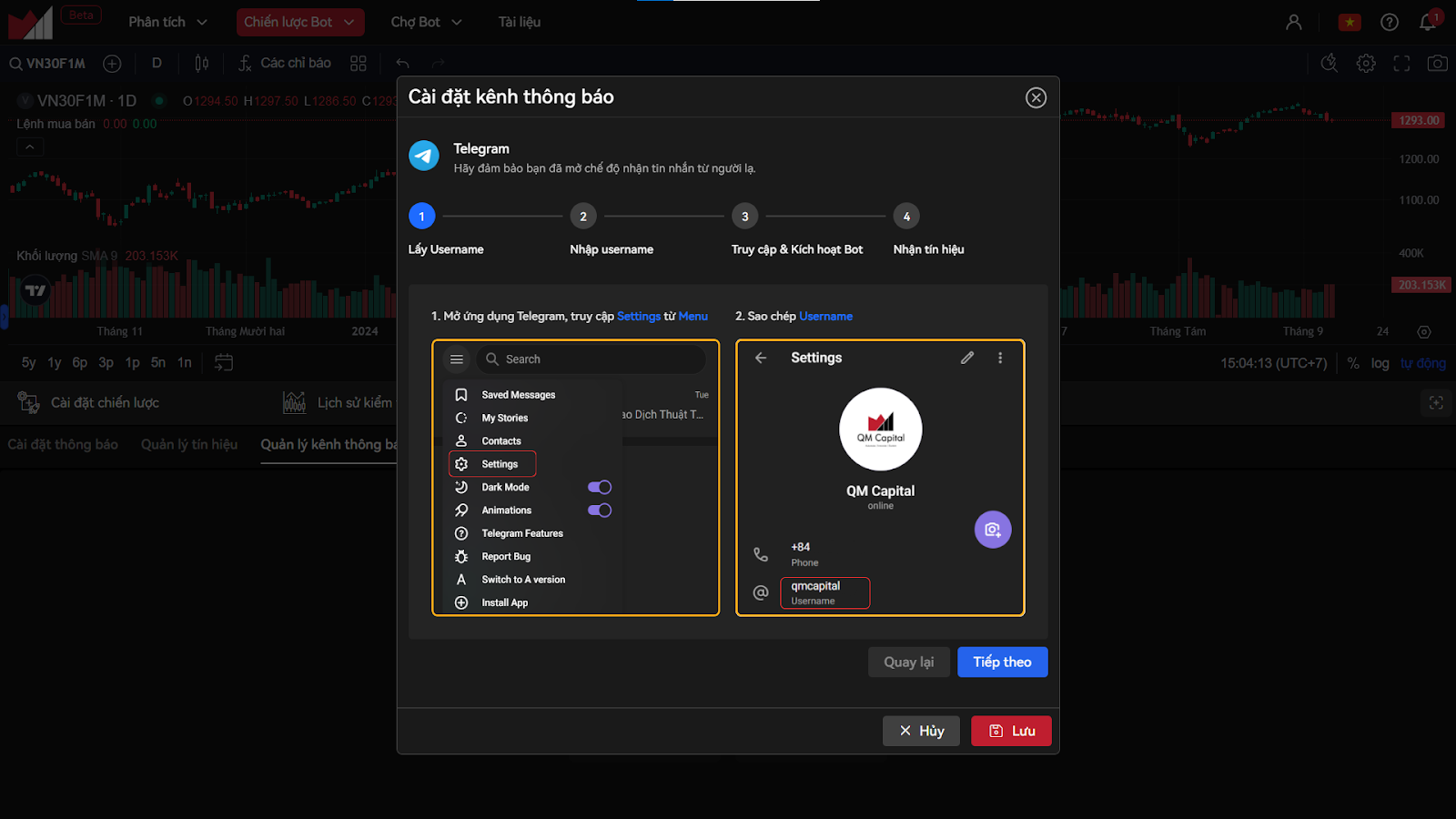Click the Lưu save button
Viewport: 1456px width, 819px height.
coord(1011,731)
